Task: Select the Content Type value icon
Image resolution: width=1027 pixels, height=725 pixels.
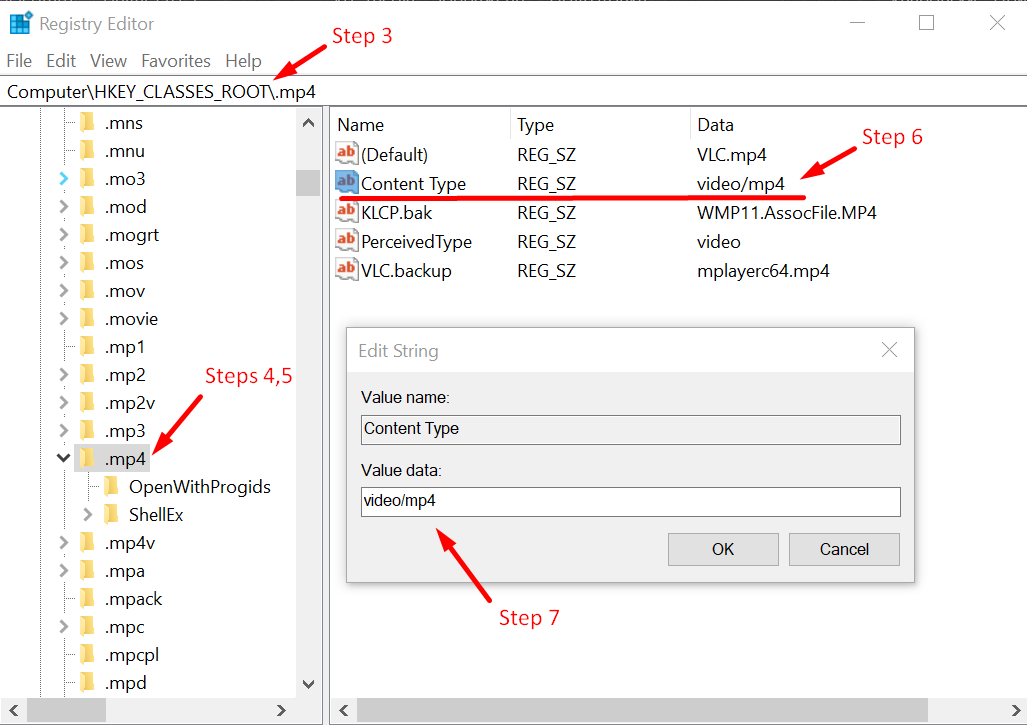Action: click(x=346, y=183)
